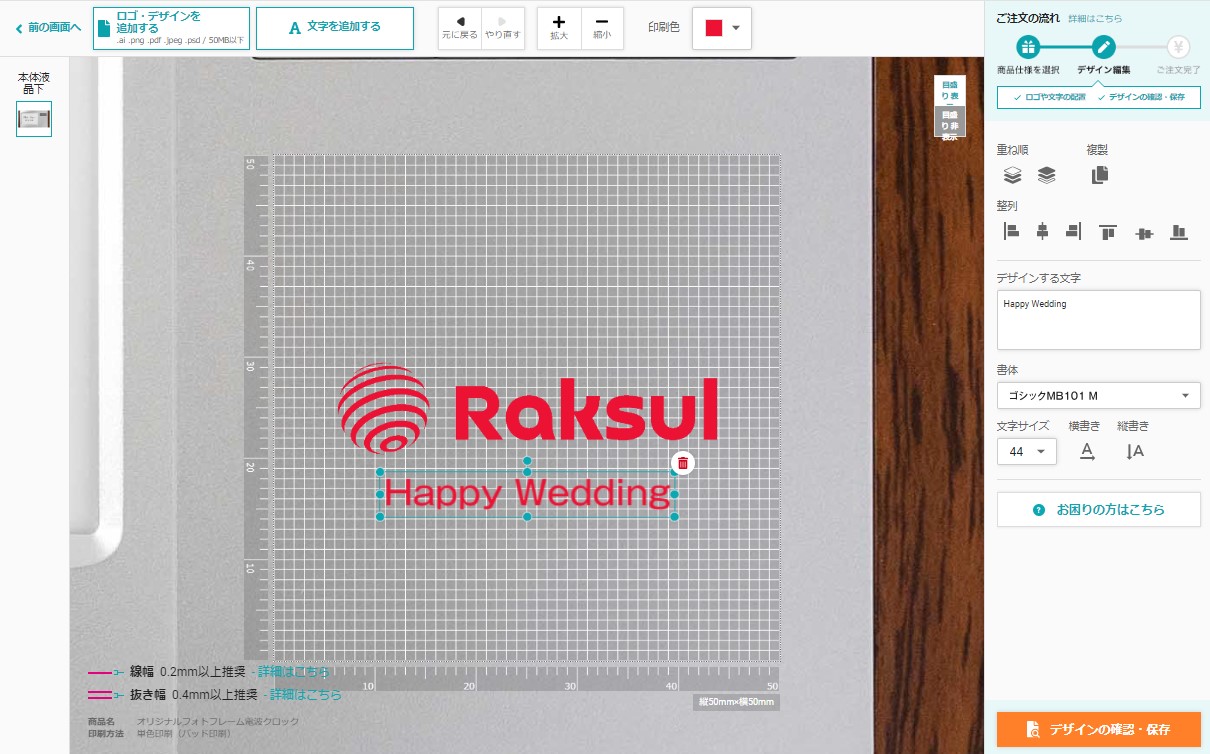The image size is (1210, 754).
Task: Edit the デザインする文字 text field
Action: [1098, 320]
